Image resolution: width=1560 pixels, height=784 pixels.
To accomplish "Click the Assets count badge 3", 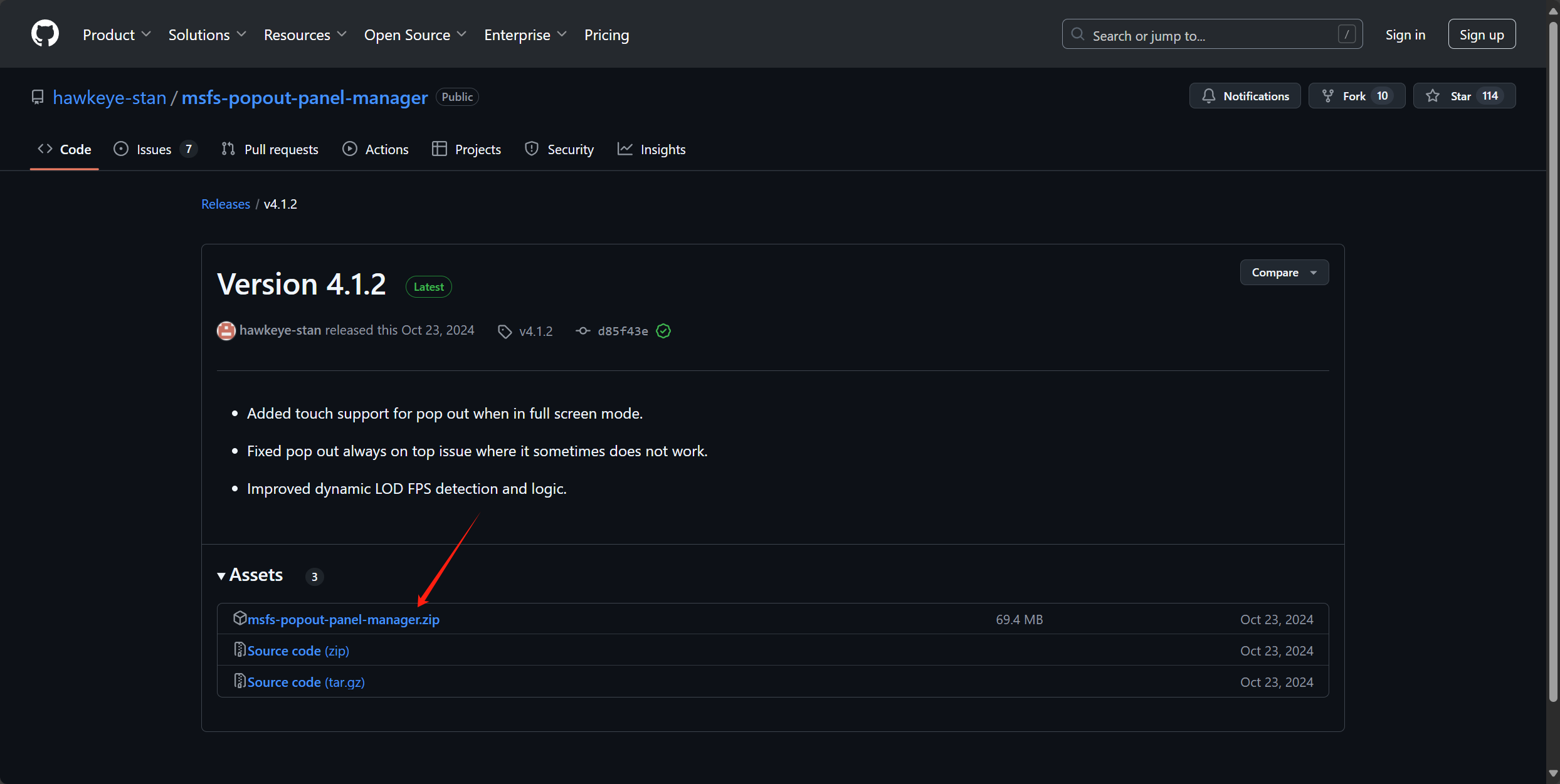I will point(314,577).
